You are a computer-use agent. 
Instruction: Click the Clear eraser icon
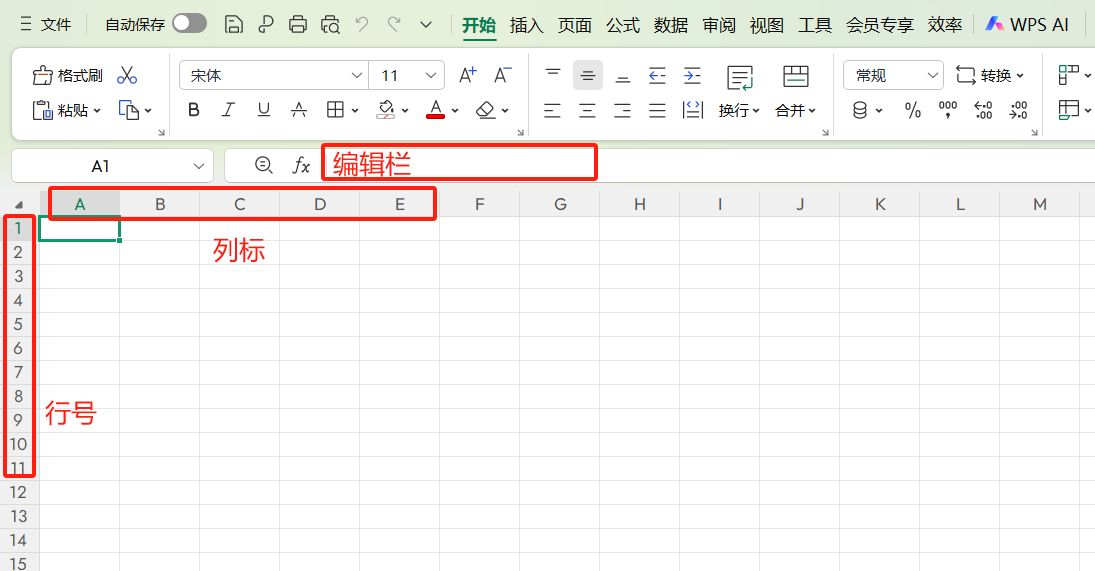[x=485, y=110]
